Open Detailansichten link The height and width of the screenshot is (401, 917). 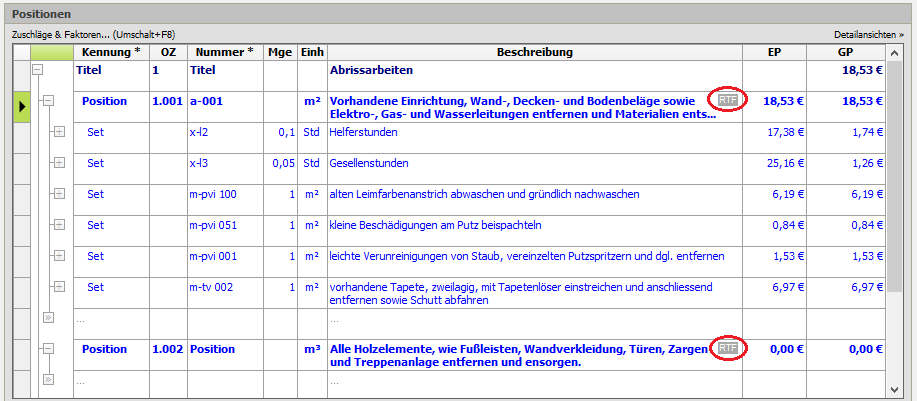[x=869, y=35]
